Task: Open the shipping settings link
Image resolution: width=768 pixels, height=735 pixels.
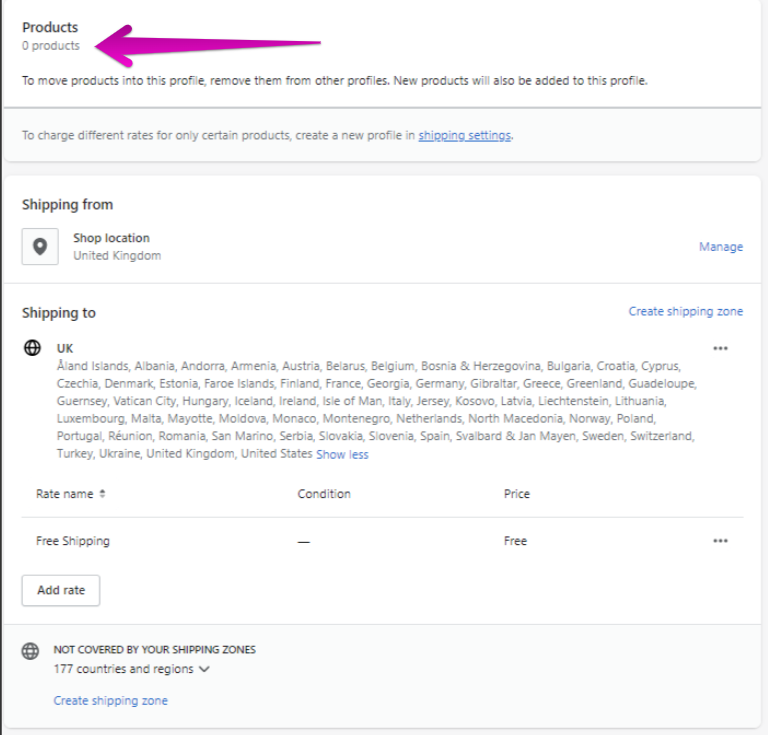Action: (465, 135)
